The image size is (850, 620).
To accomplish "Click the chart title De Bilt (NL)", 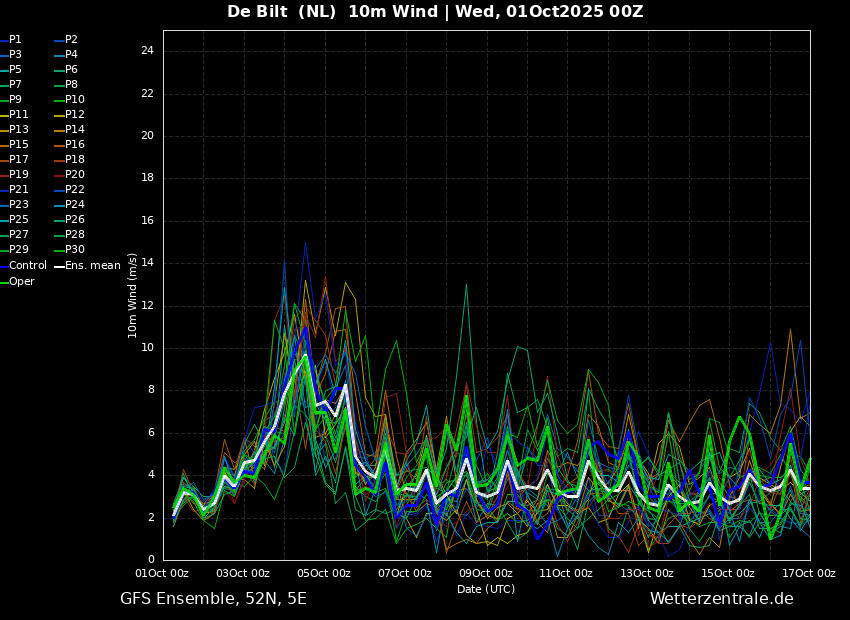I will tap(281, 11).
